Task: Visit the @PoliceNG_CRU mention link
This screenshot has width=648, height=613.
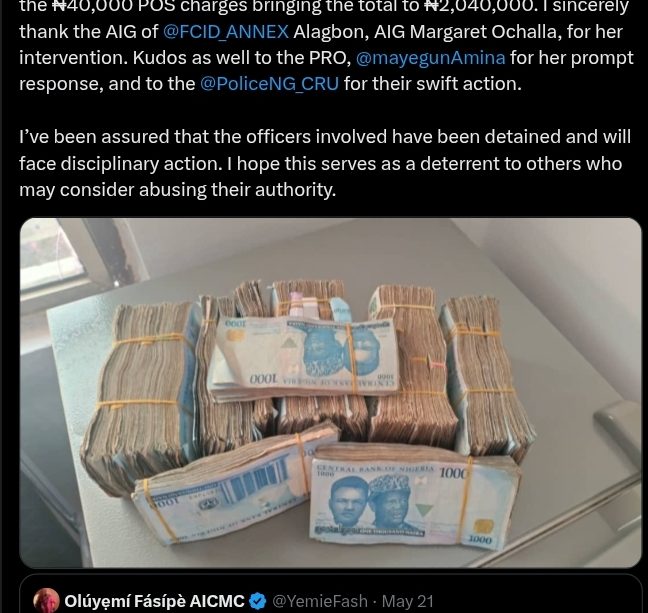Action: [x=269, y=83]
